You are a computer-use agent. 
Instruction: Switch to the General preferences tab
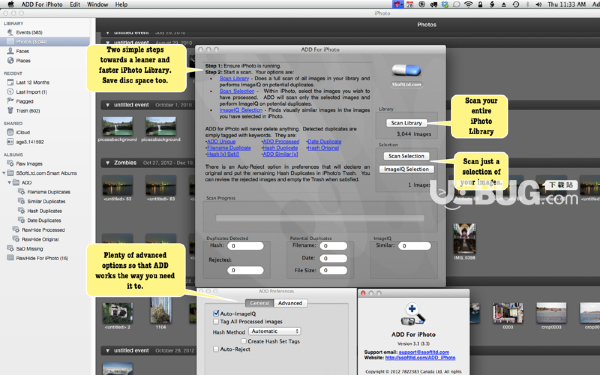point(259,303)
